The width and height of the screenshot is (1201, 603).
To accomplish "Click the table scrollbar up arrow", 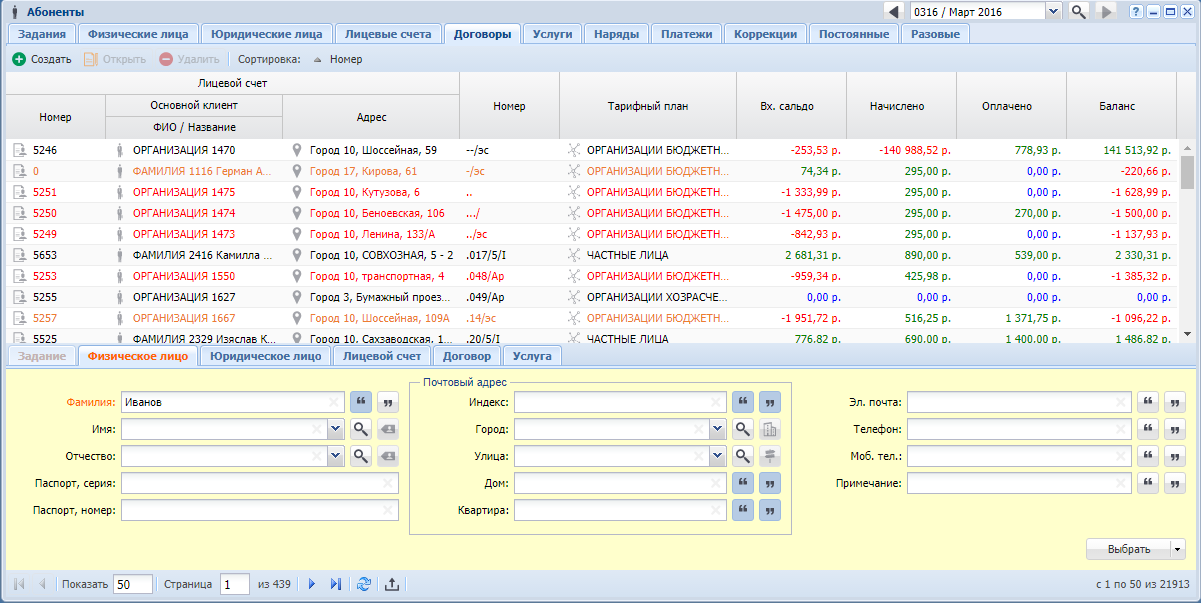I will pyautogui.click(x=1187, y=146).
